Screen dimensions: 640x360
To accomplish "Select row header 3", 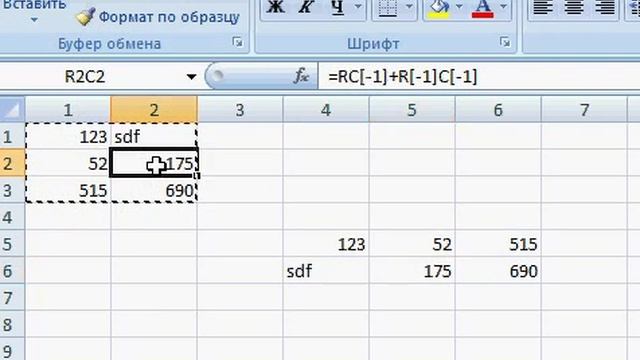I will (x=12, y=190).
